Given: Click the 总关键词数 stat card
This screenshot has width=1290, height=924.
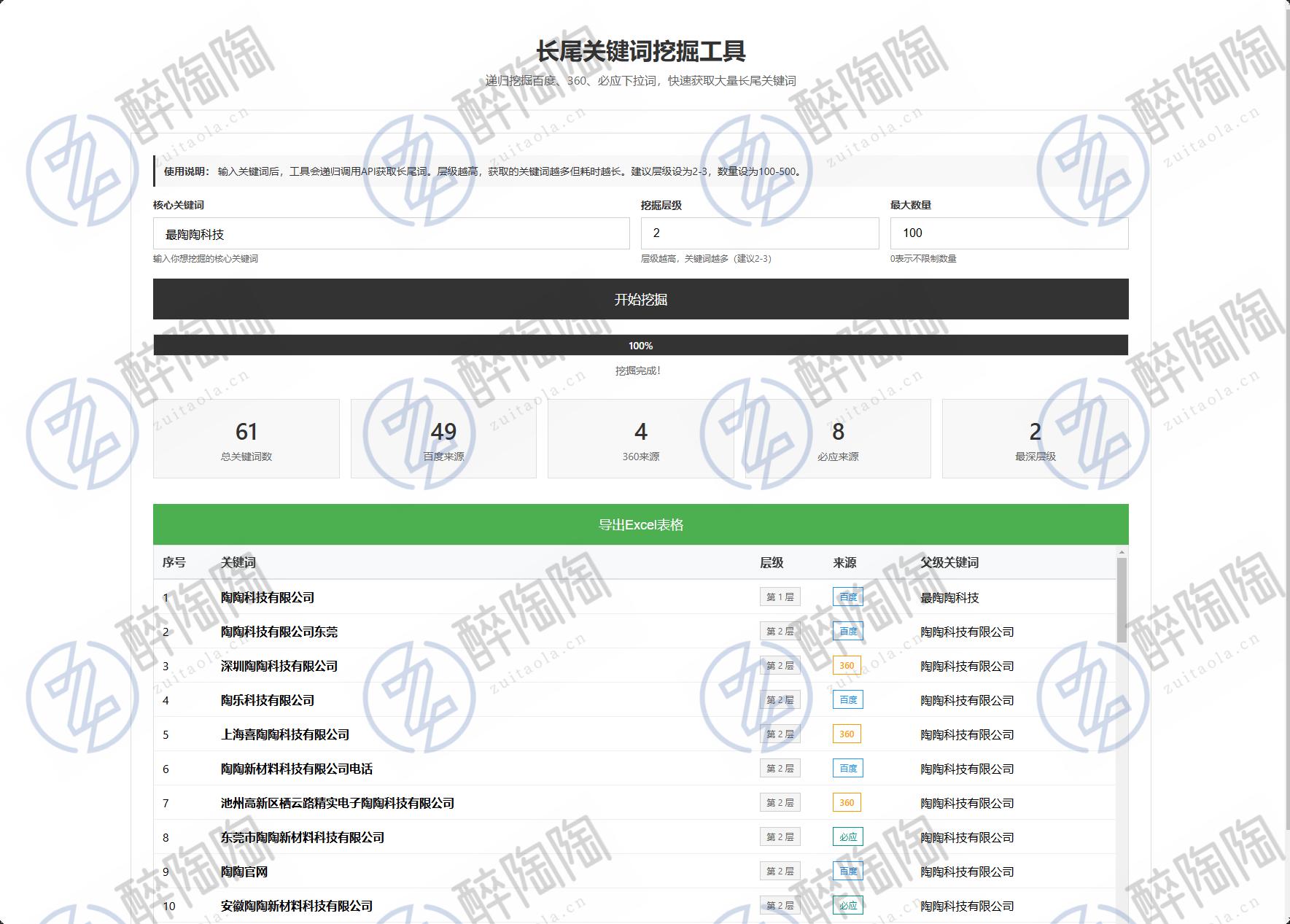Looking at the screenshot, I should pos(246,439).
